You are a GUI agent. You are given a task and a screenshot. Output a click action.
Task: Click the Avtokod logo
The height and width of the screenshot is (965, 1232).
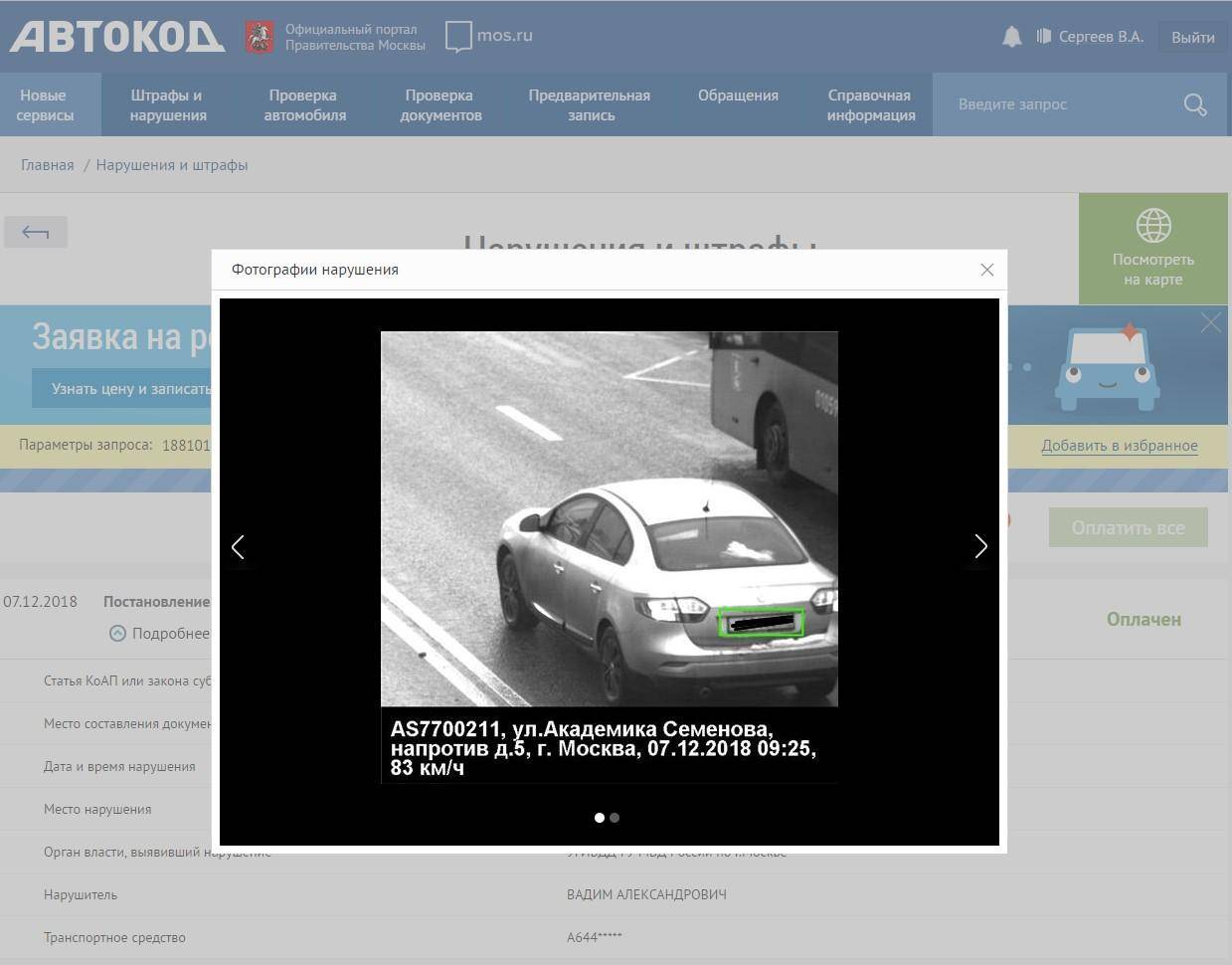click(x=116, y=37)
